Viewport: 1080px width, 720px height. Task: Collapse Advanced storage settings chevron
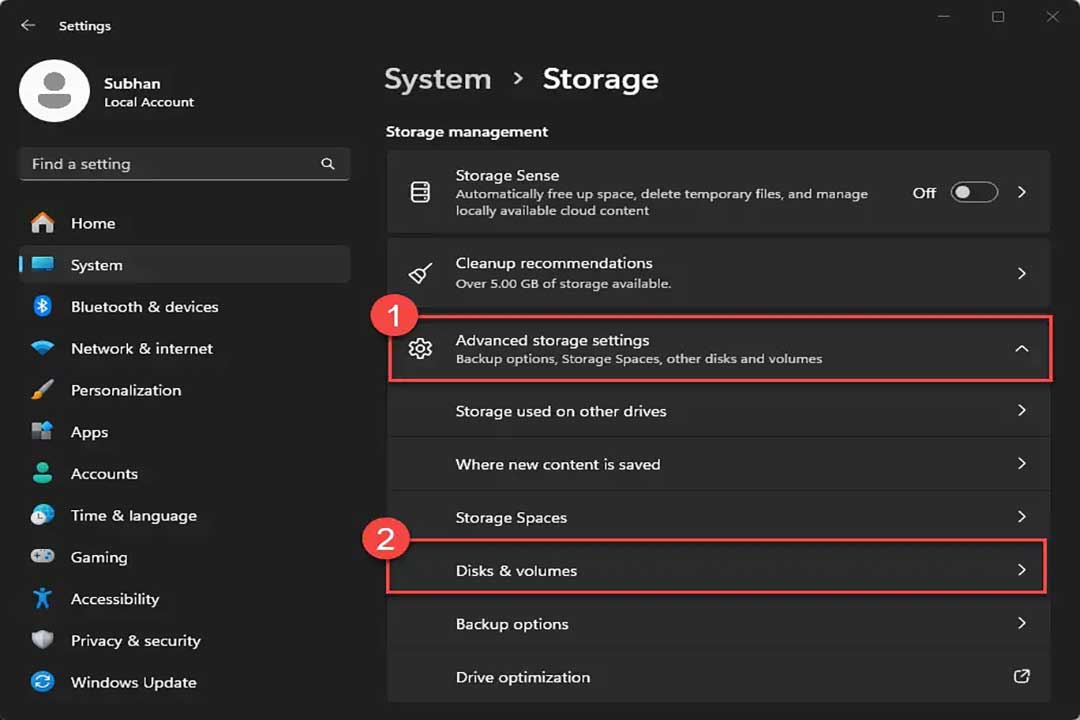coord(1022,349)
